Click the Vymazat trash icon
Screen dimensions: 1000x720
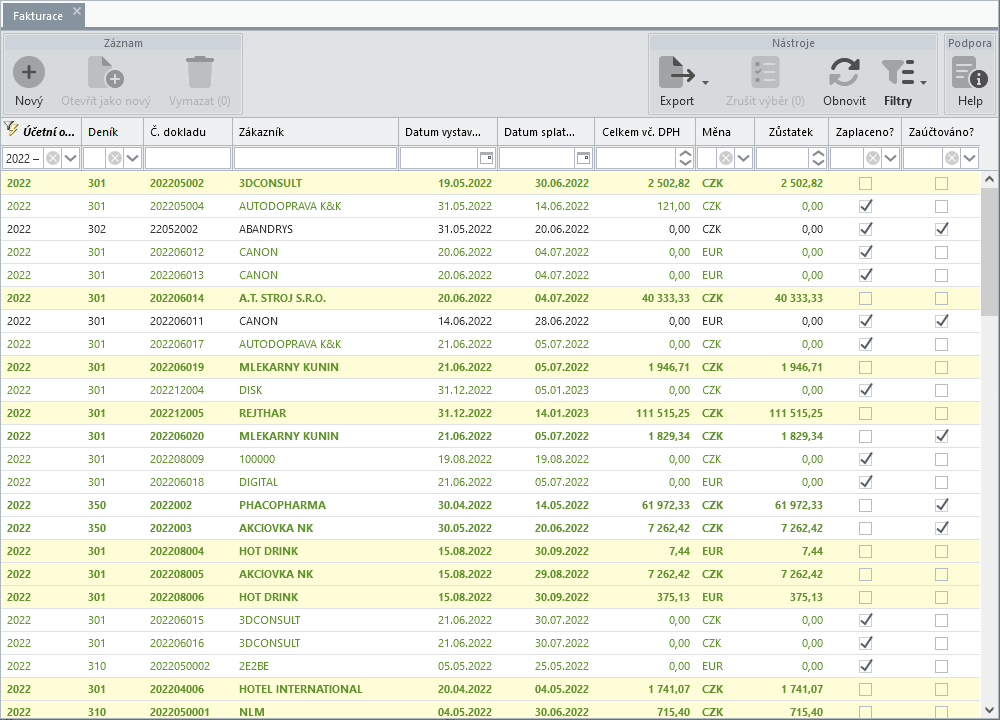200,72
